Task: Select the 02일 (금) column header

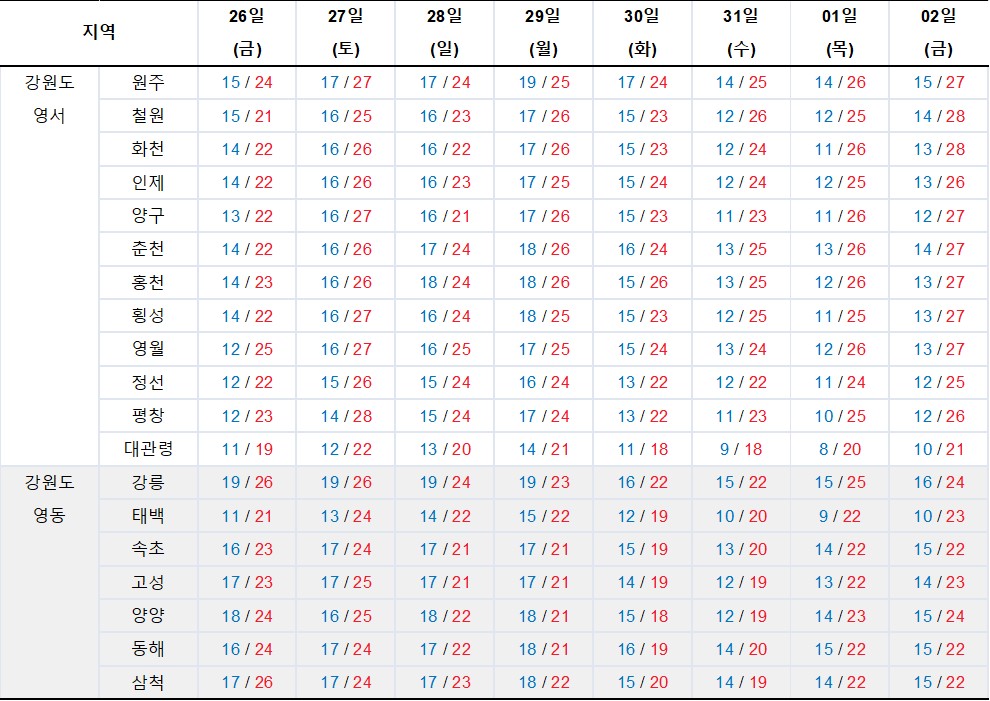Action: tap(939, 32)
